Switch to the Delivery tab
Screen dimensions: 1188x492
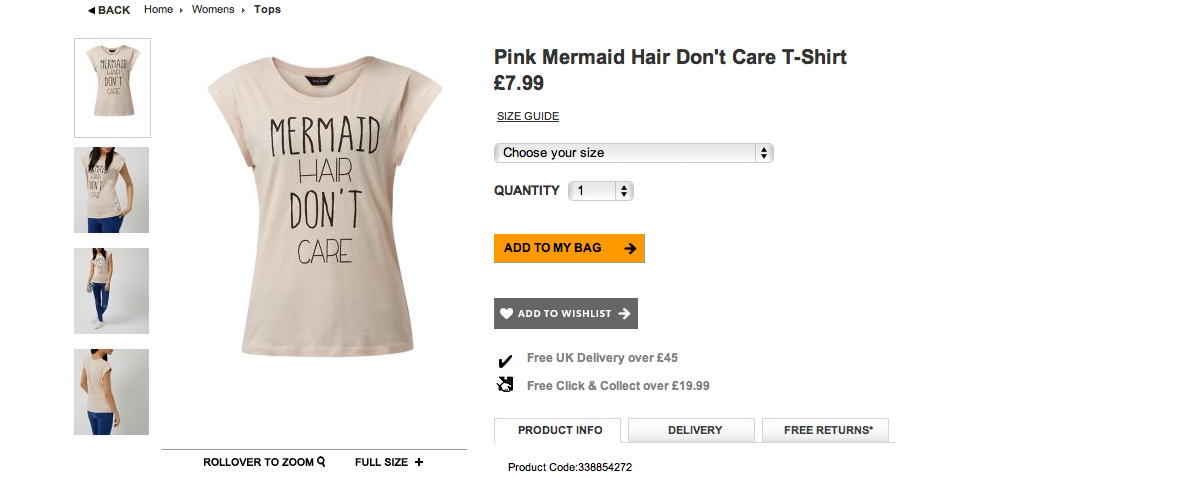[695, 430]
